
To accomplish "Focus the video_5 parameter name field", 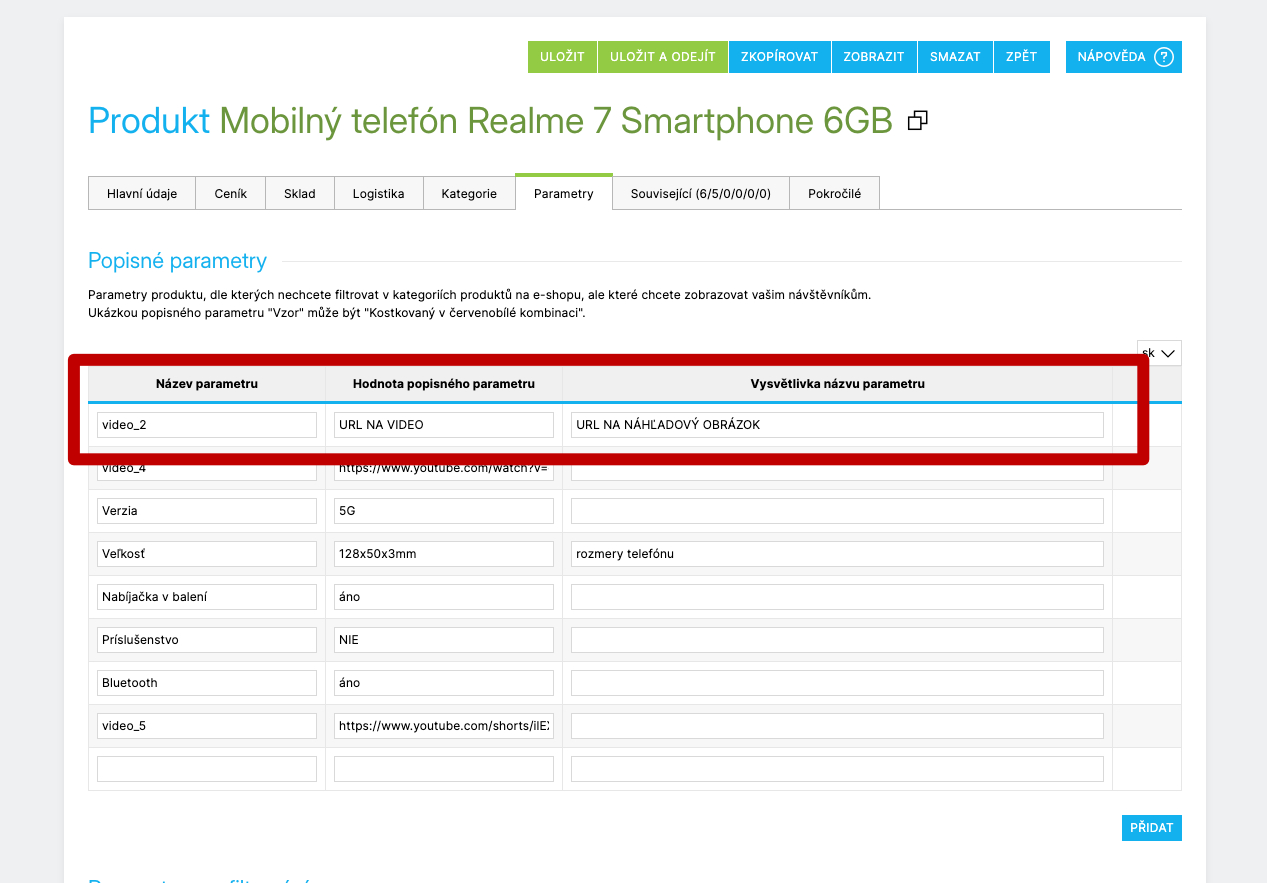I will (207, 726).
